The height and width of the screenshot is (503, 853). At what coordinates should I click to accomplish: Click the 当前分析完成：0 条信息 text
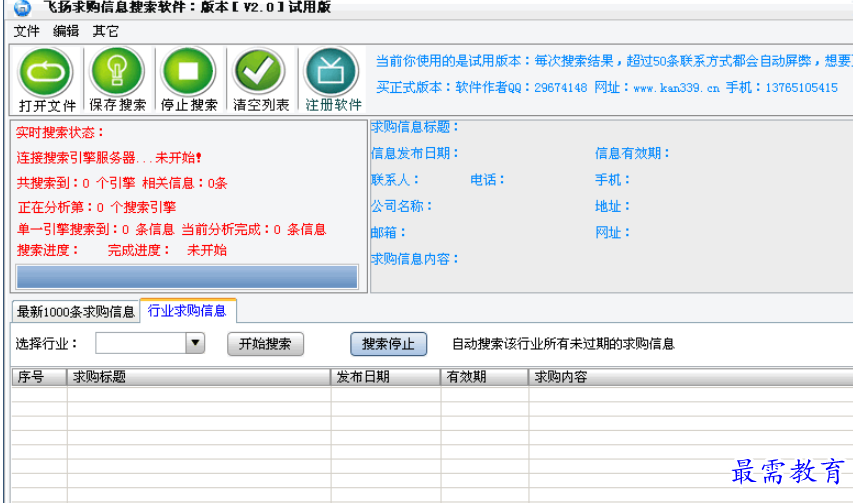(x=254, y=229)
